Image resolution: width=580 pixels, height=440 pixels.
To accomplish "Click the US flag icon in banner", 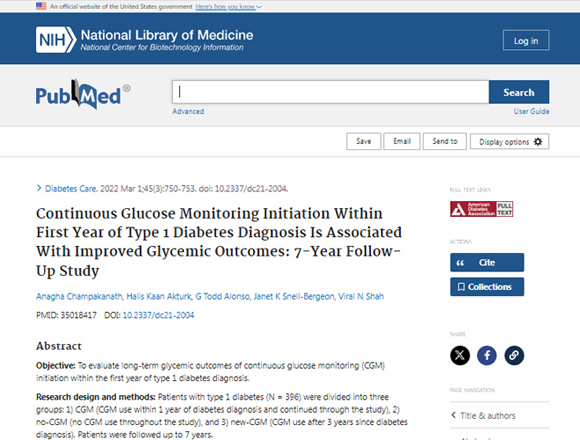I will pyautogui.click(x=41, y=6).
